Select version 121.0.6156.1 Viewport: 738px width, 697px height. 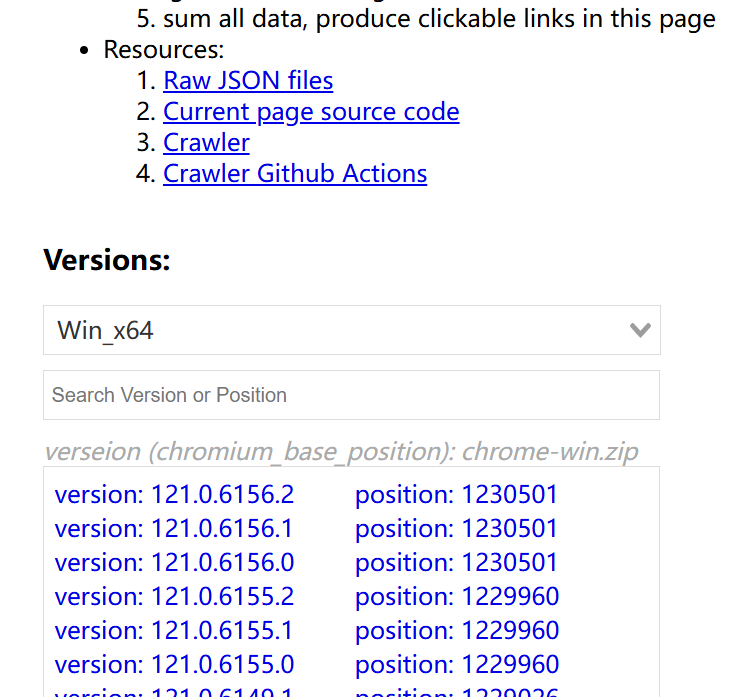coord(174,529)
